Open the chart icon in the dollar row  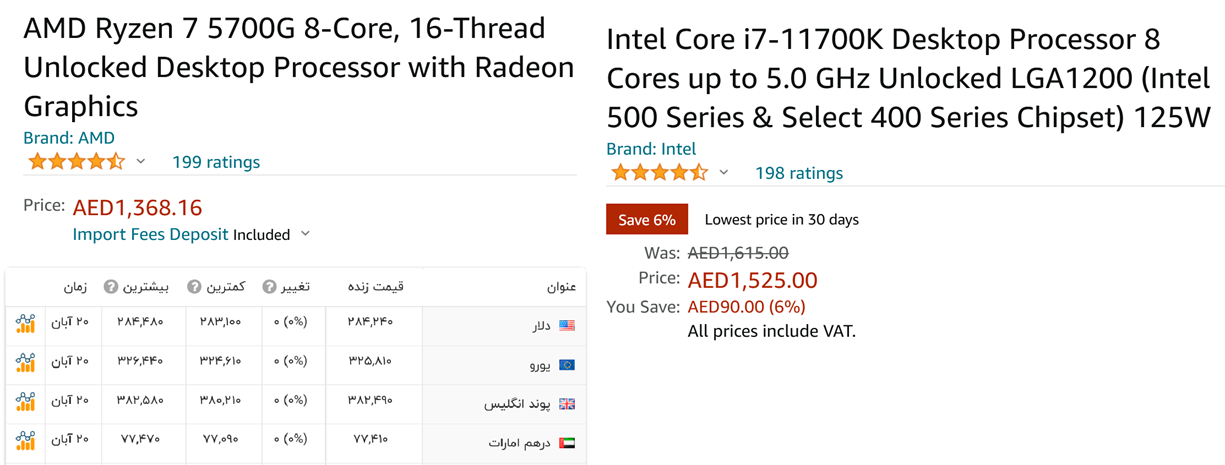click(x=26, y=324)
